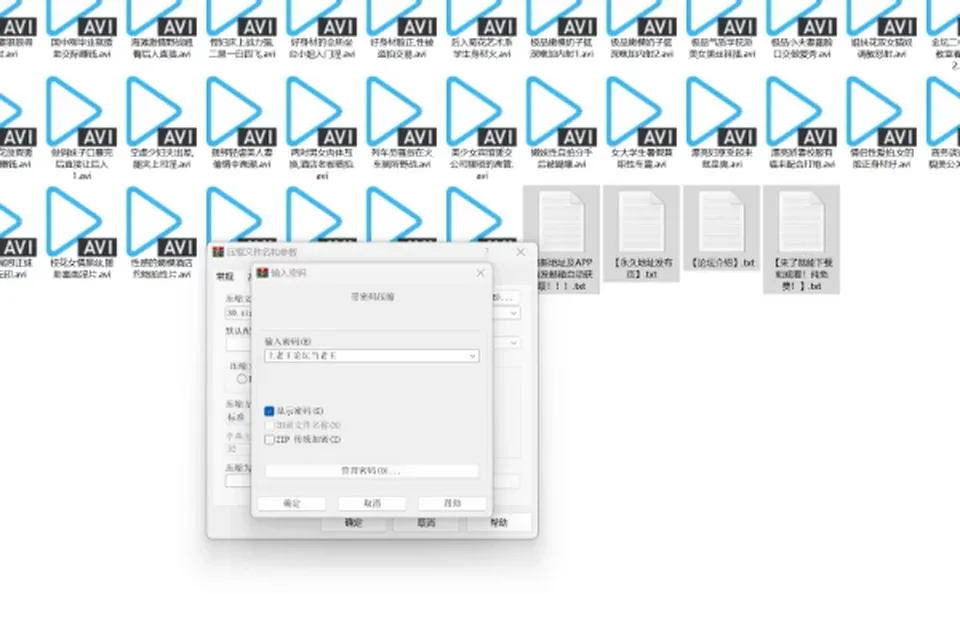Click the 【论坛介绍】.txt file name label
Image resolution: width=960 pixels, height=622 pixels.
(x=722, y=263)
